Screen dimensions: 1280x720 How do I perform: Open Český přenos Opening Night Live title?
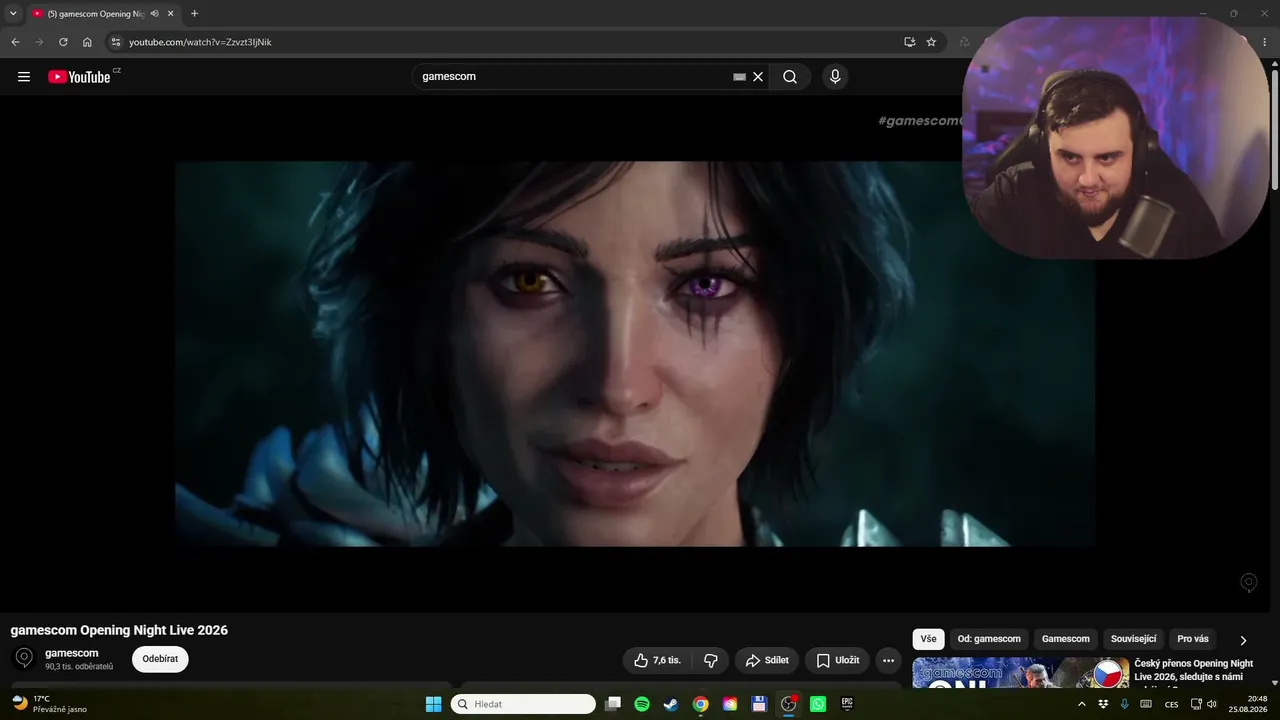point(1194,670)
